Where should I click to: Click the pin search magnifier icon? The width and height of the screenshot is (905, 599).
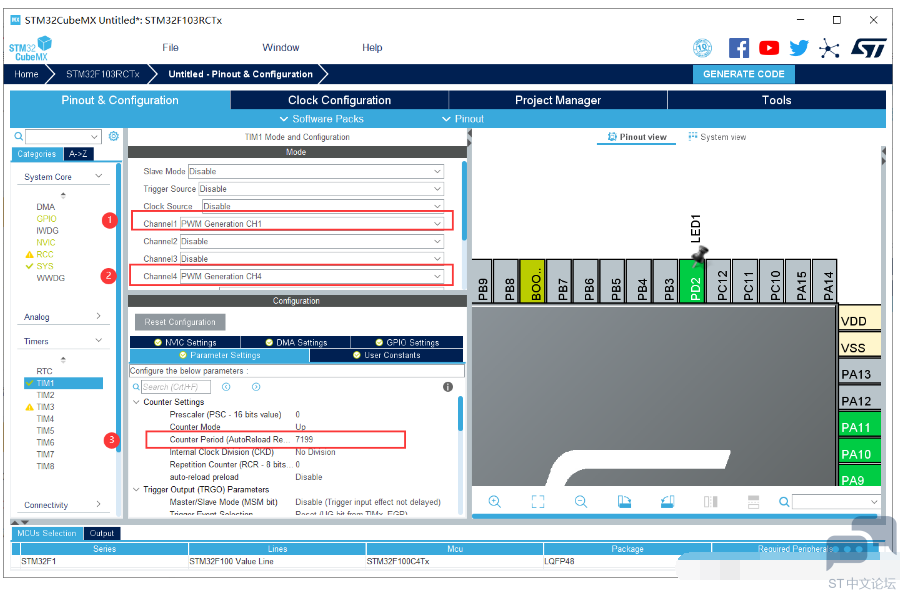(784, 502)
